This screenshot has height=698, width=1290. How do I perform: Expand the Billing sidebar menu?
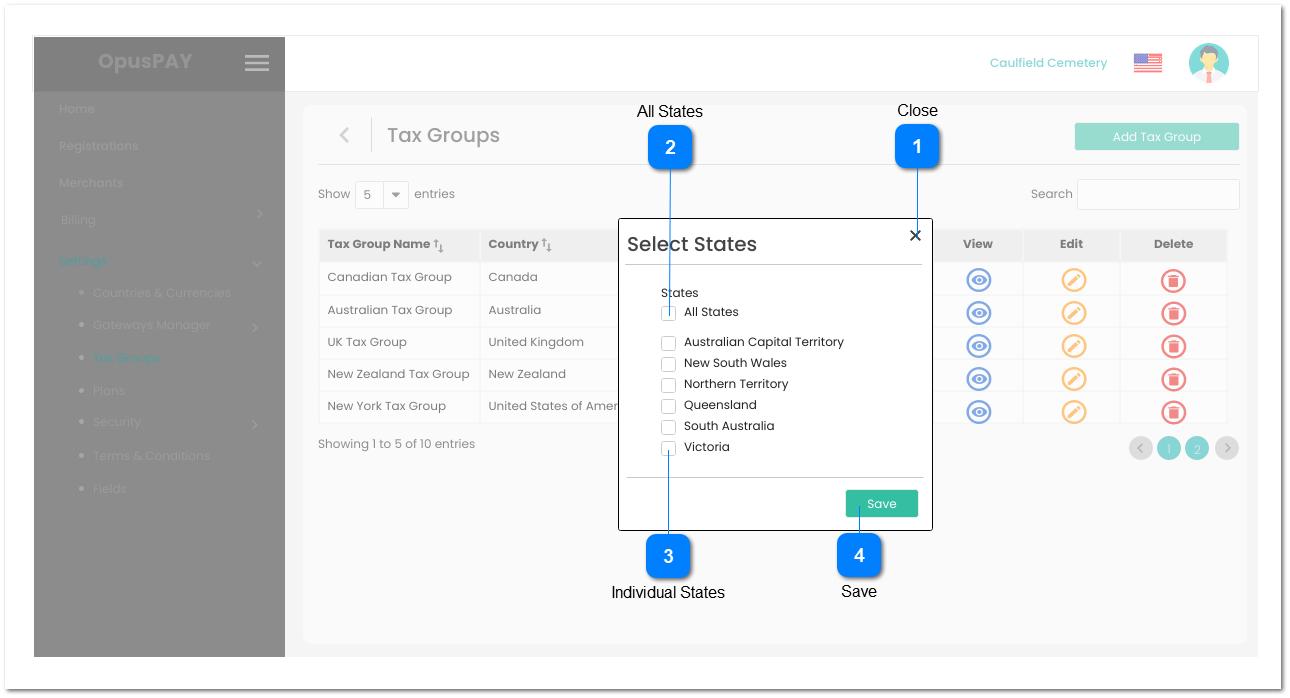(160, 220)
